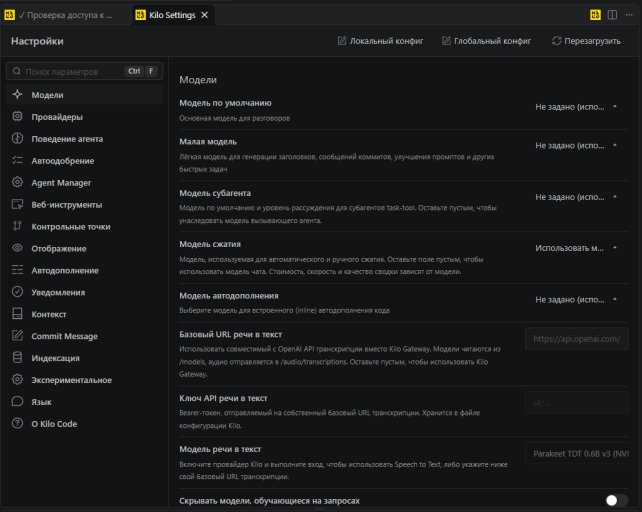642x512 pixels.
Task: Open the more actions ellipsis menu
Action: click(x=629, y=15)
